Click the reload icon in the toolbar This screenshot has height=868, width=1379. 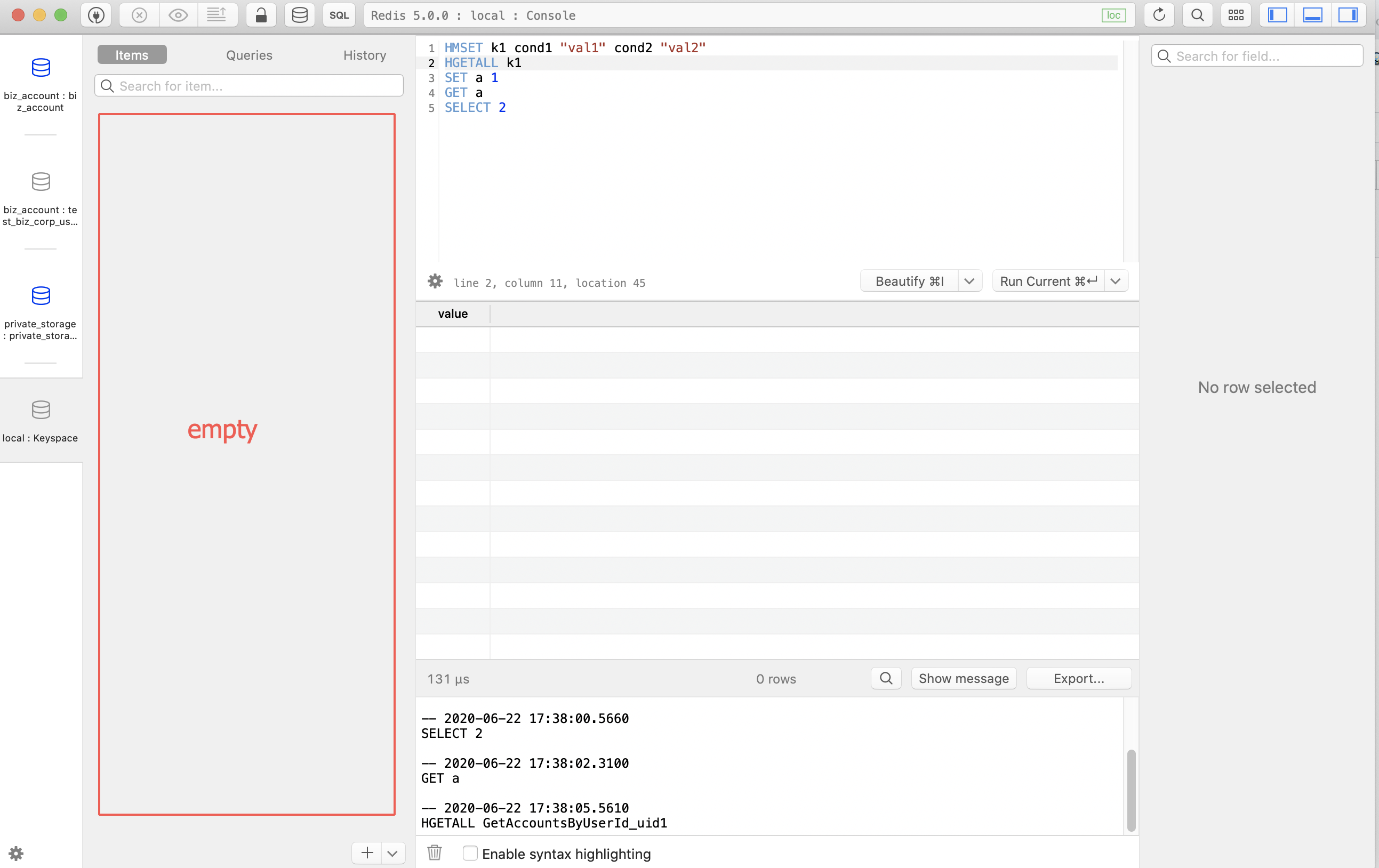[x=1159, y=15]
